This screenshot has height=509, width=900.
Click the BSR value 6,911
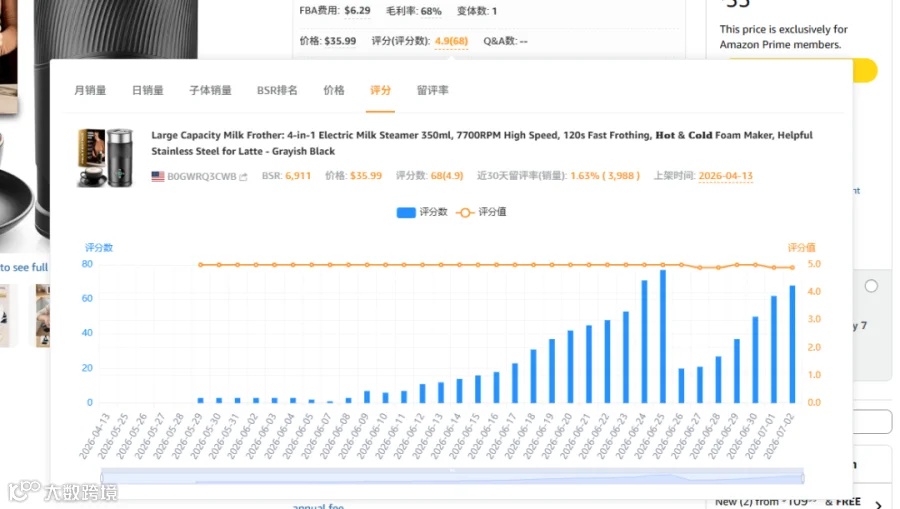tap(298, 176)
